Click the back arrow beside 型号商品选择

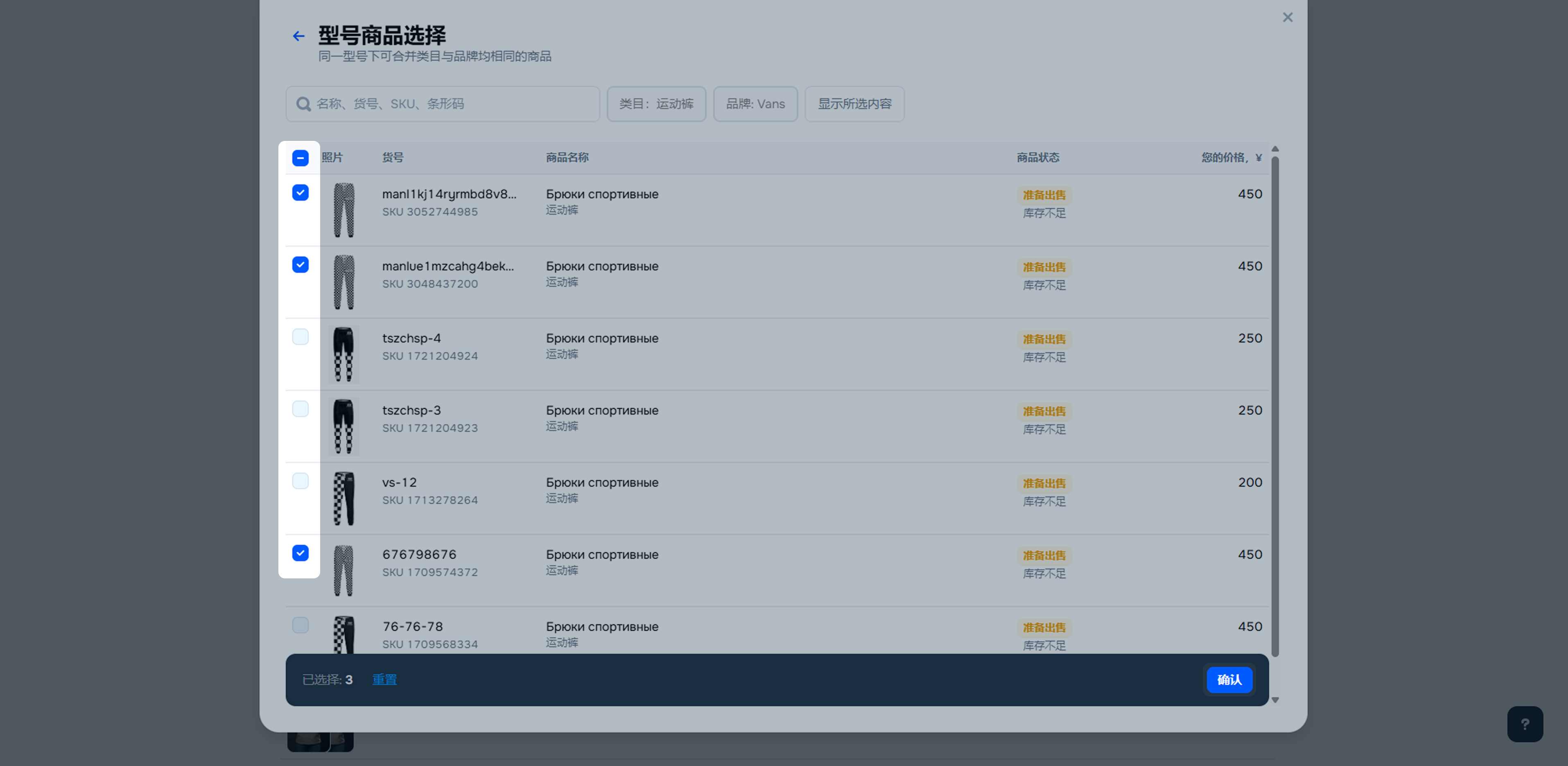click(x=298, y=36)
